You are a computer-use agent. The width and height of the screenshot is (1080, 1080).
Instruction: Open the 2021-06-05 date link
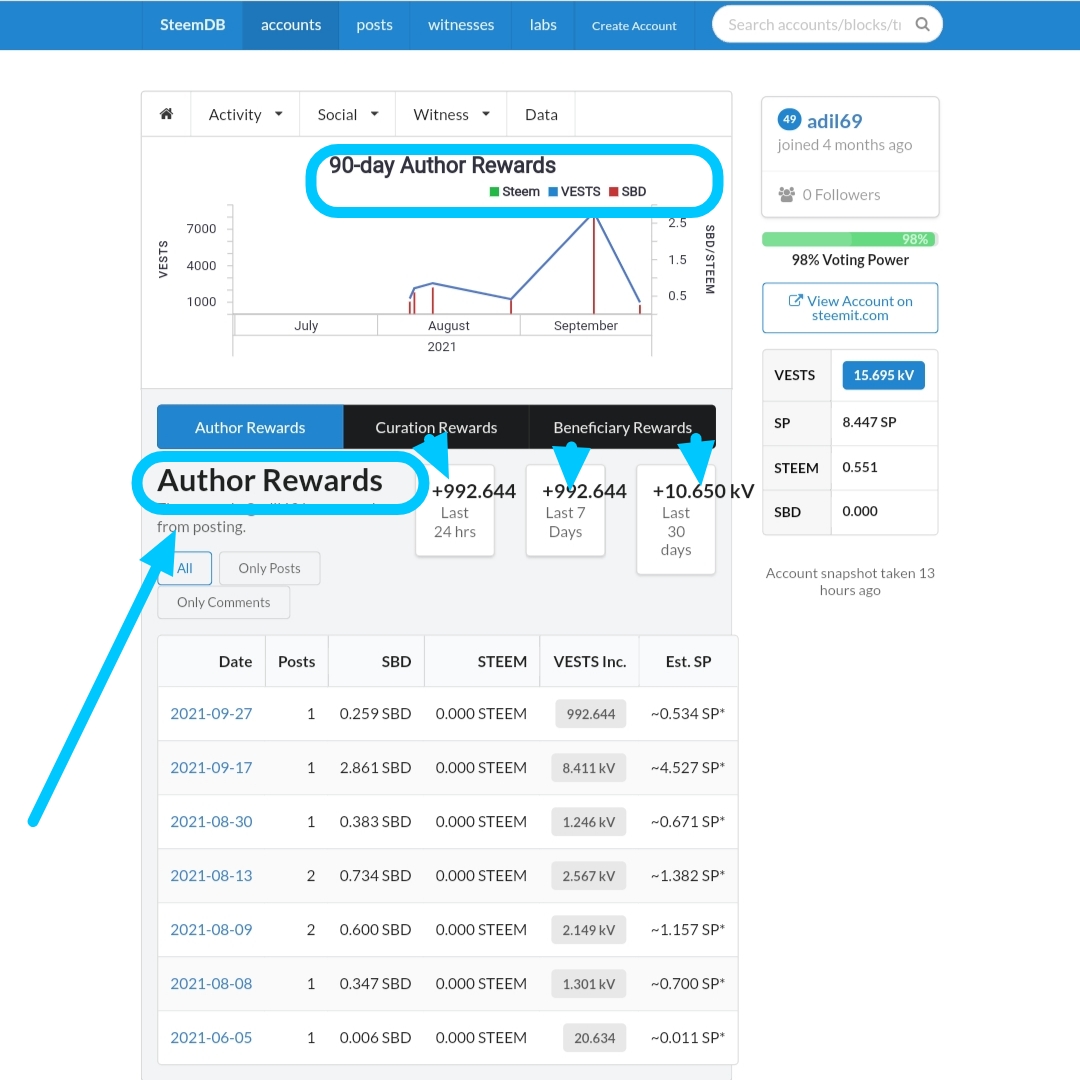click(211, 1037)
